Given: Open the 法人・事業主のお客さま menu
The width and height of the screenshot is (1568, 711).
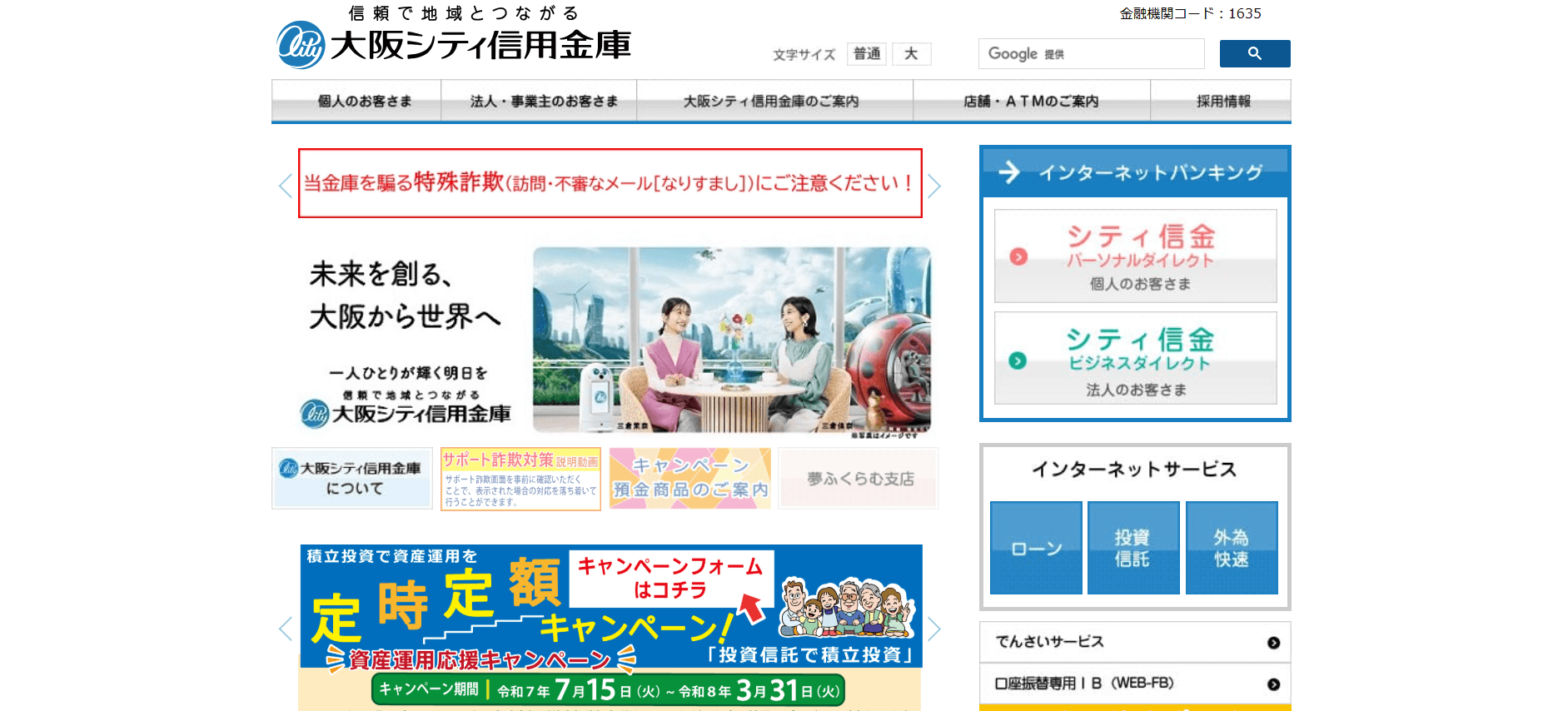Looking at the screenshot, I should click(x=539, y=101).
